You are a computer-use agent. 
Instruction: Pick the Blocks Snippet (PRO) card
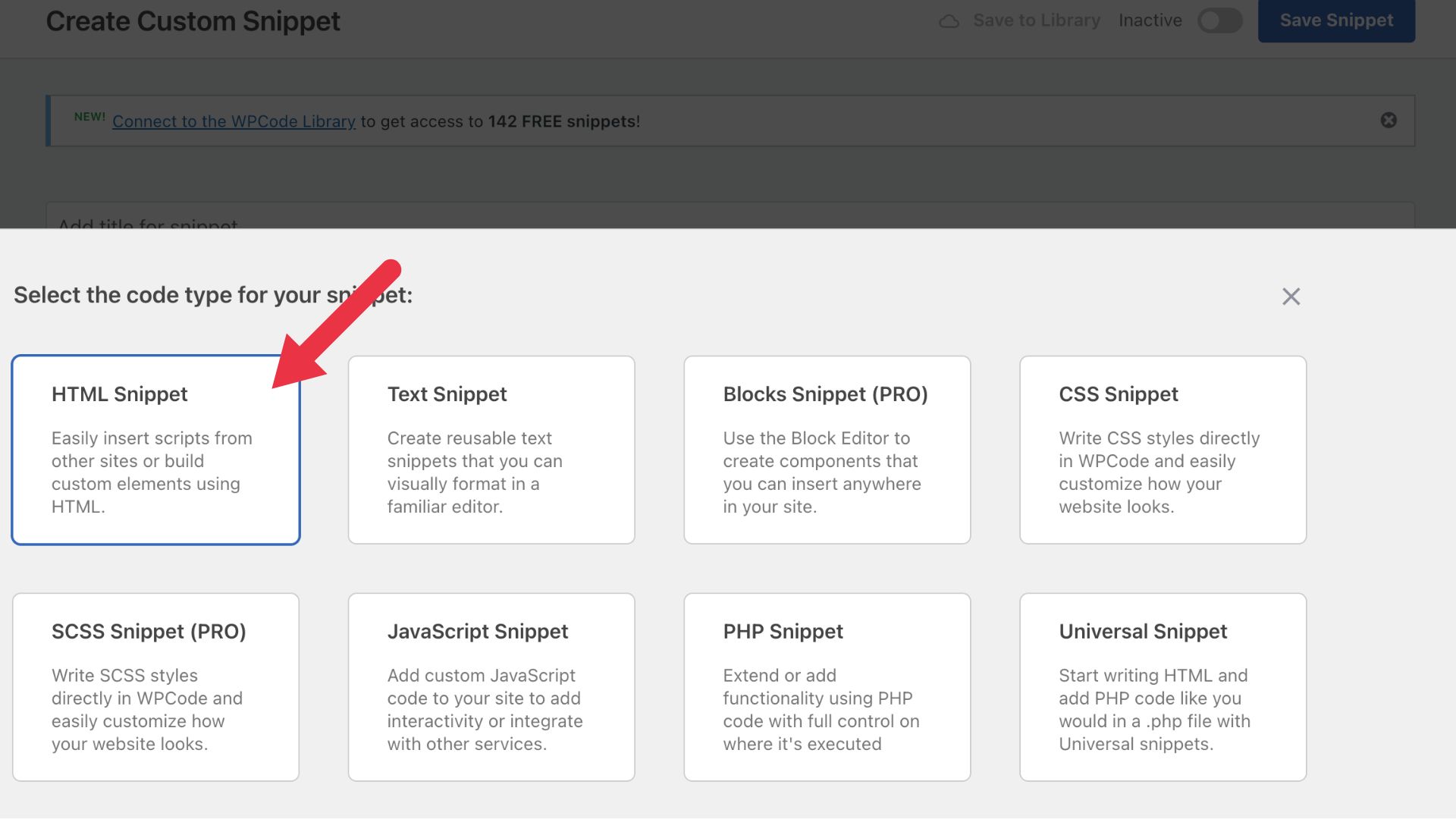(x=827, y=450)
